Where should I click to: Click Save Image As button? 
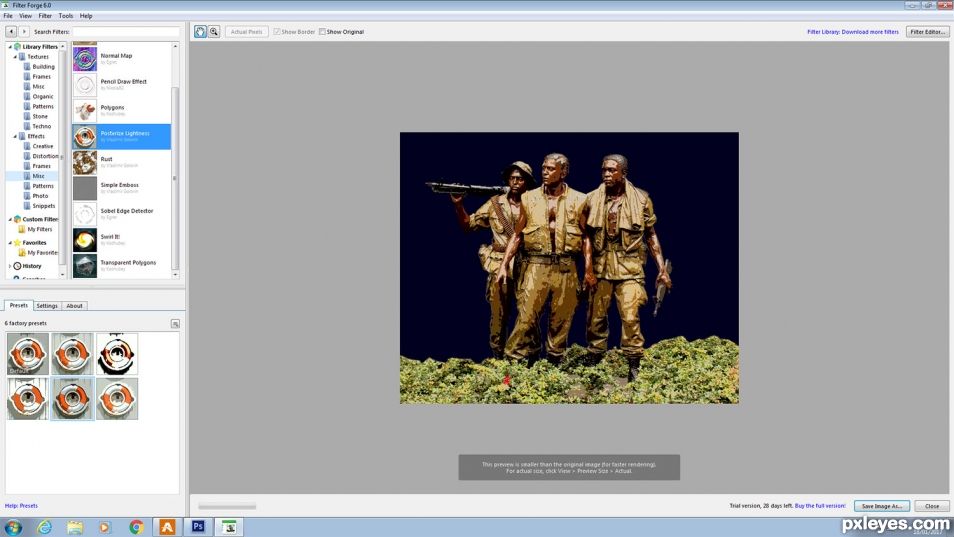click(x=882, y=506)
